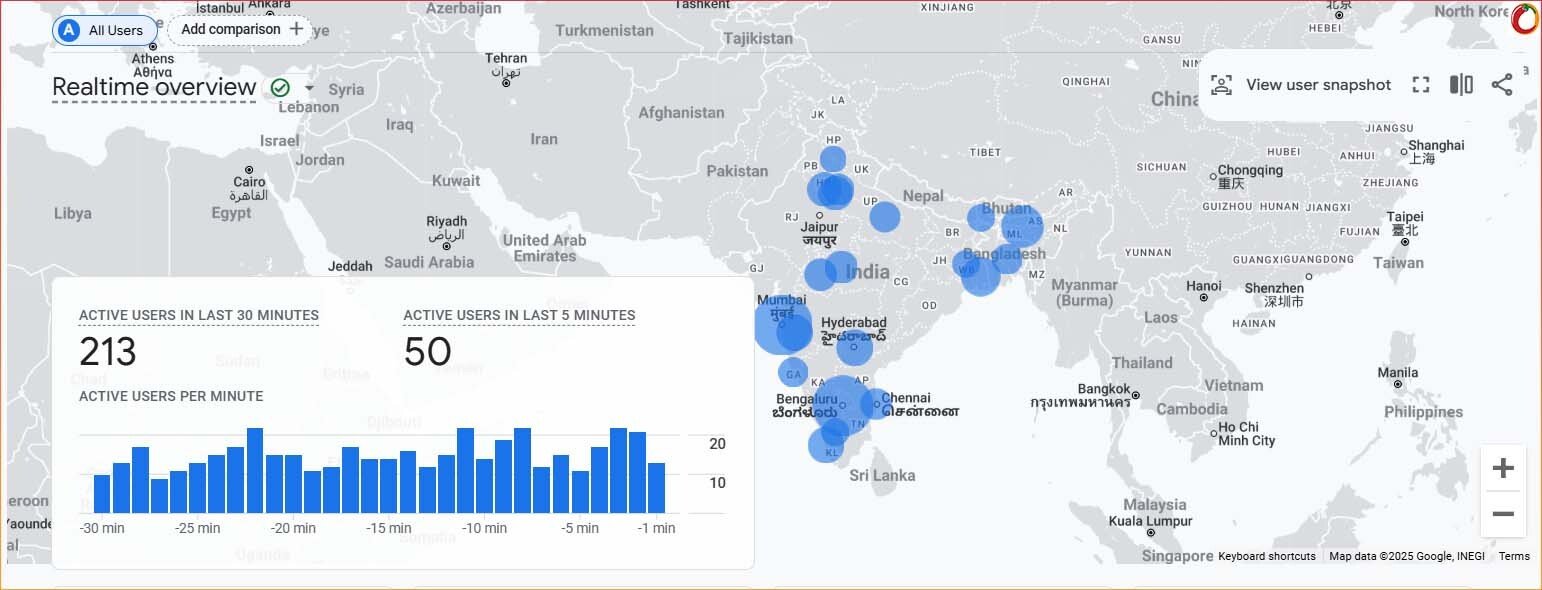Viewport: 1542px width, 590px height.
Task: Click the Realtime overview title
Action: pyautogui.click(x=154, y=87)
